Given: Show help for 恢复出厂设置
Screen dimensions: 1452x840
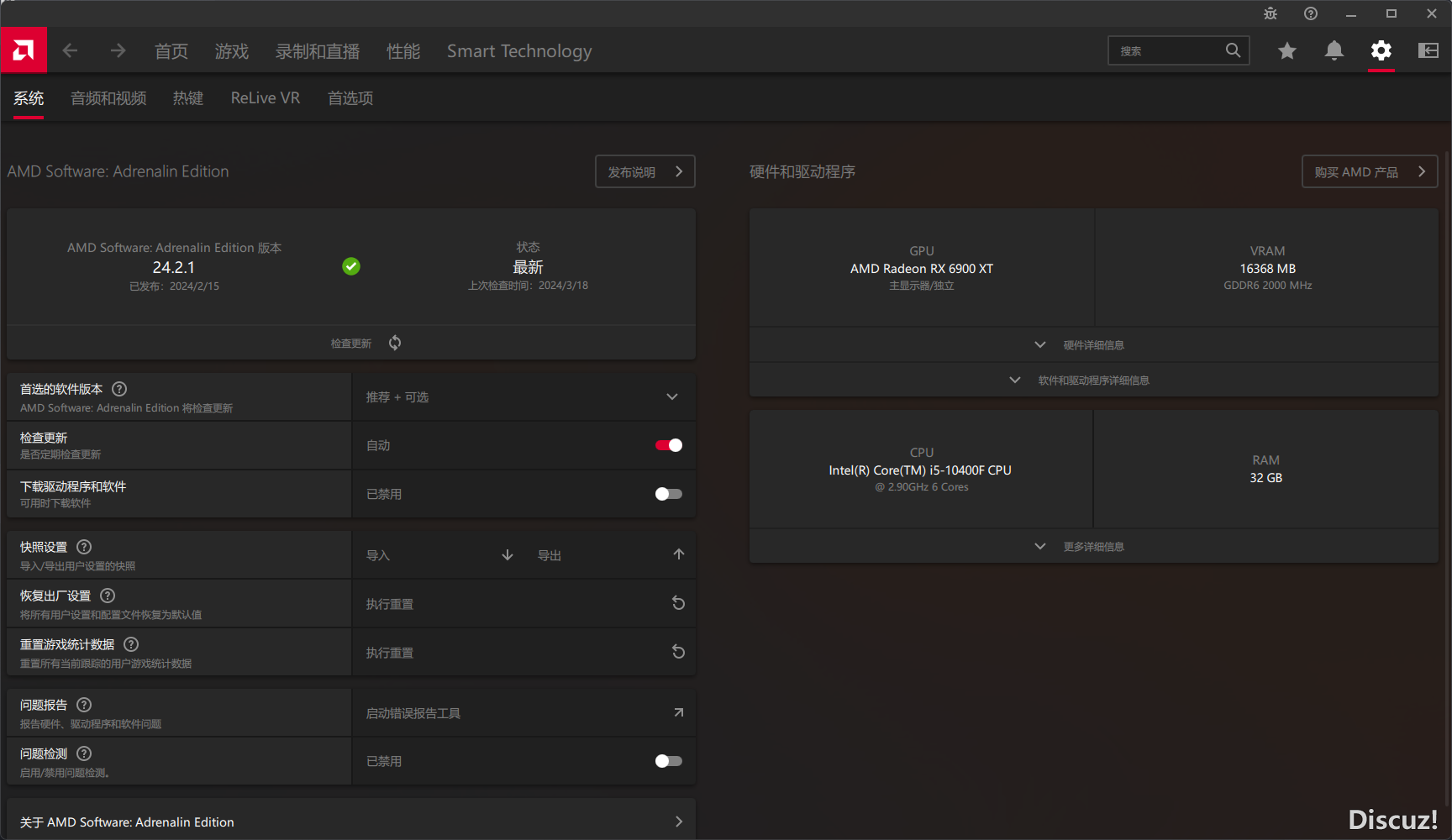Looking at the screenshot, I should click(108, 596).
